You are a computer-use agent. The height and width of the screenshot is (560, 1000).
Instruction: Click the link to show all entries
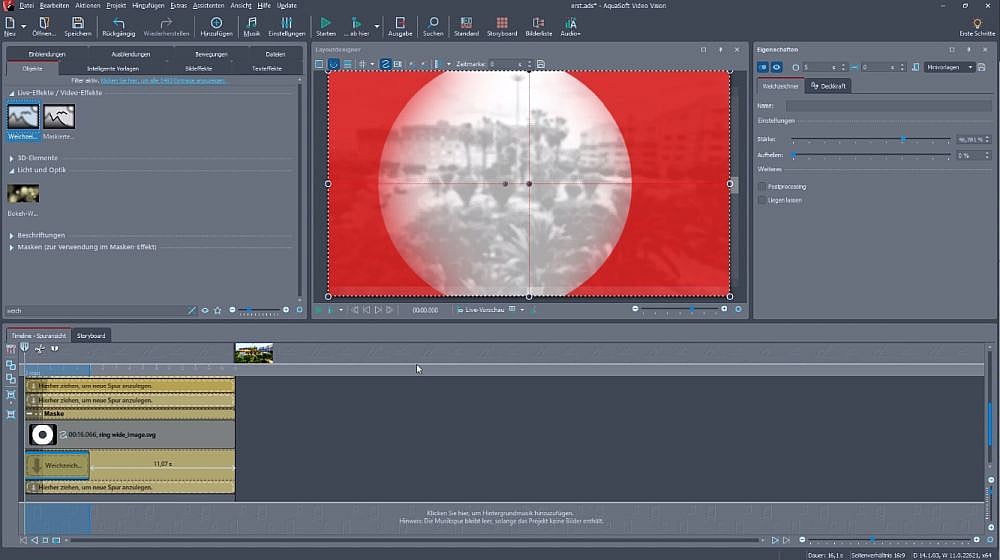161,79
